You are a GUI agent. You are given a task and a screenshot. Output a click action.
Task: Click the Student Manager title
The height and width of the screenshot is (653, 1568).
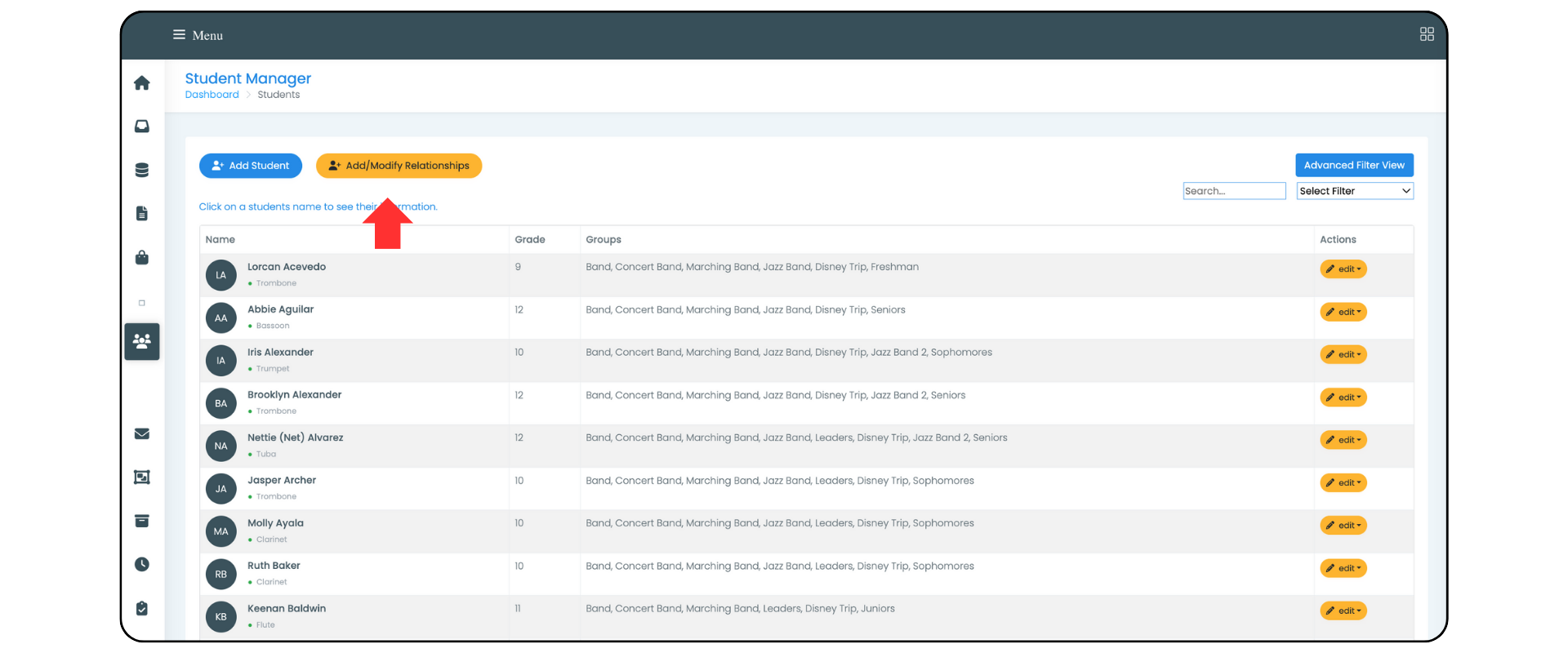coord(248,78)
